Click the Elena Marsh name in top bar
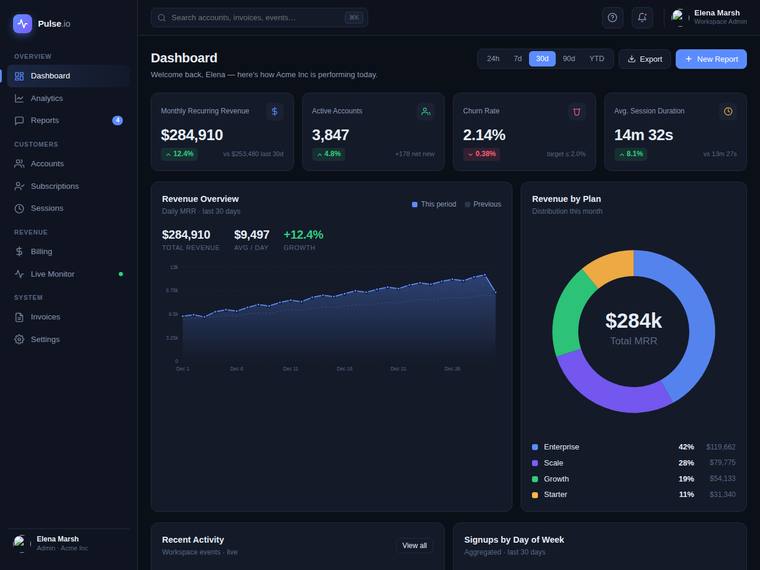760x570 pixels. coord(717,13)
